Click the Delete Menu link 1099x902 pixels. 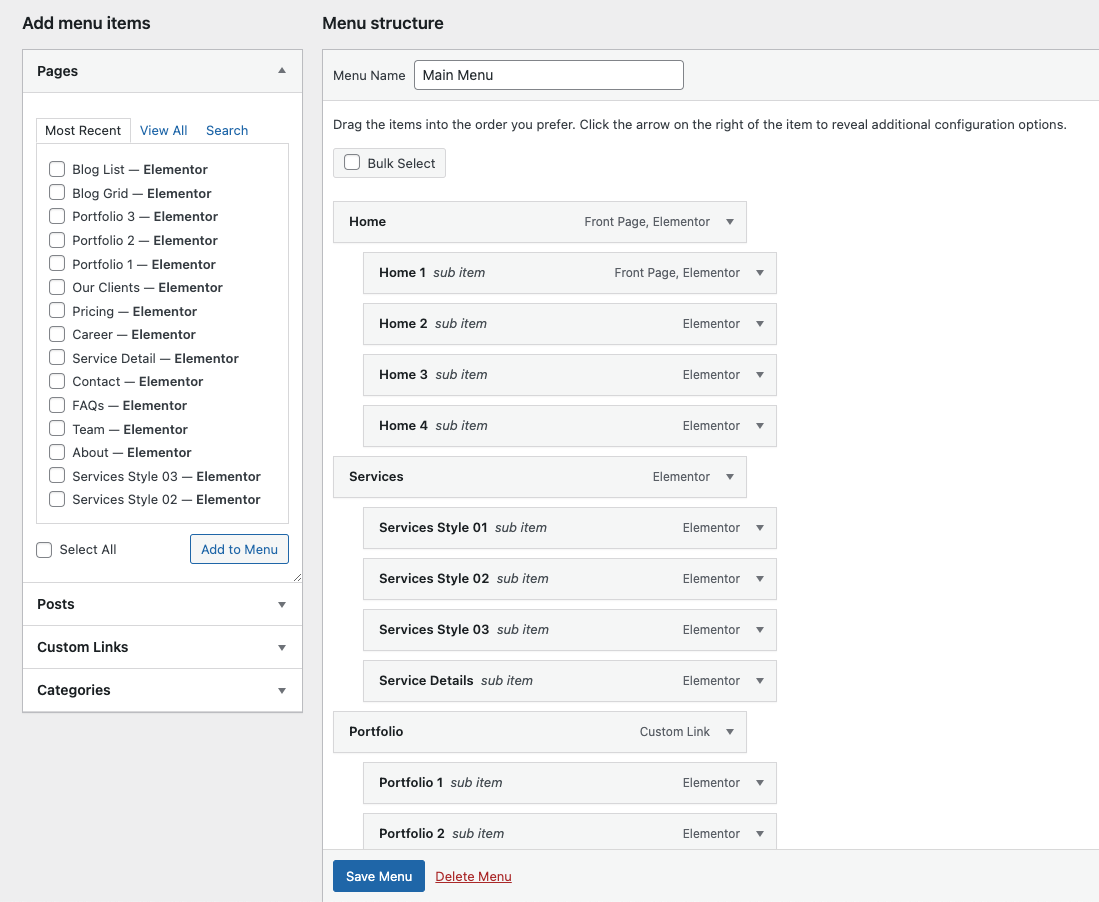(x=473, y=877)
